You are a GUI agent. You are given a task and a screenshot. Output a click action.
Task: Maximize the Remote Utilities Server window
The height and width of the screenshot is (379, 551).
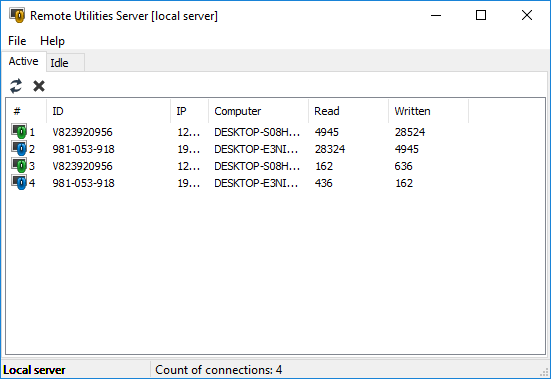(x=481, y=15)
